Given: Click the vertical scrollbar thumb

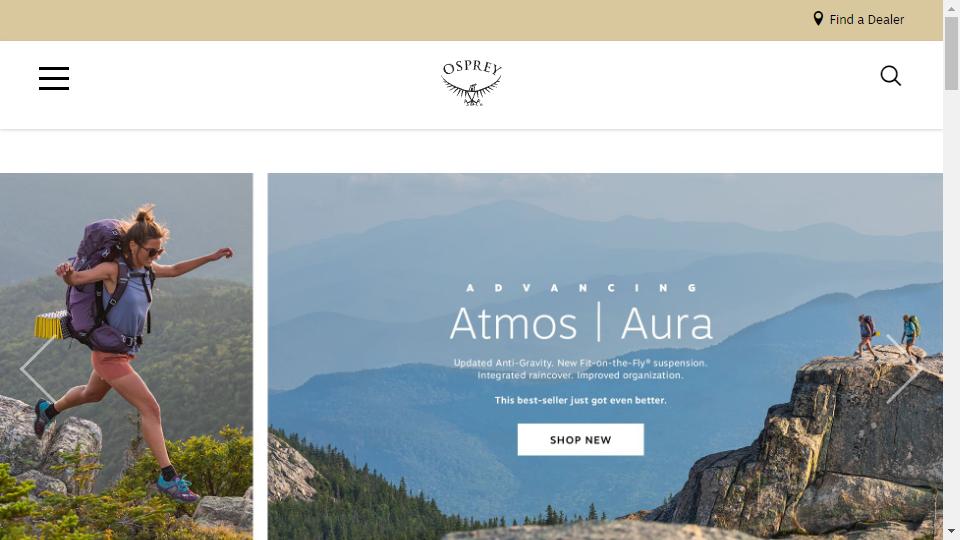Looking at the screenshot, I should click(x=951, y=53).
